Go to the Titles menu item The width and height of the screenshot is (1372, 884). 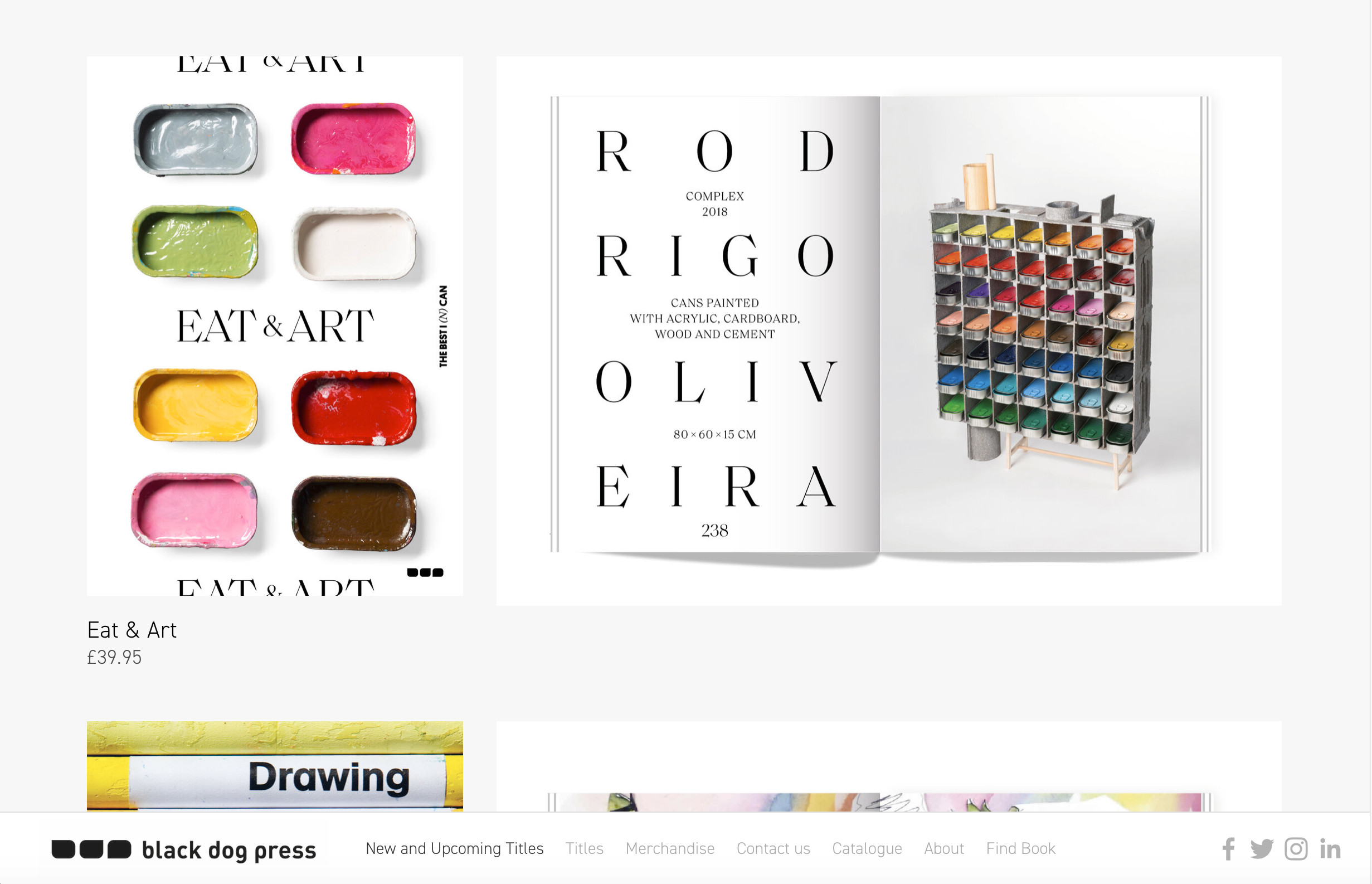(584, 848)
